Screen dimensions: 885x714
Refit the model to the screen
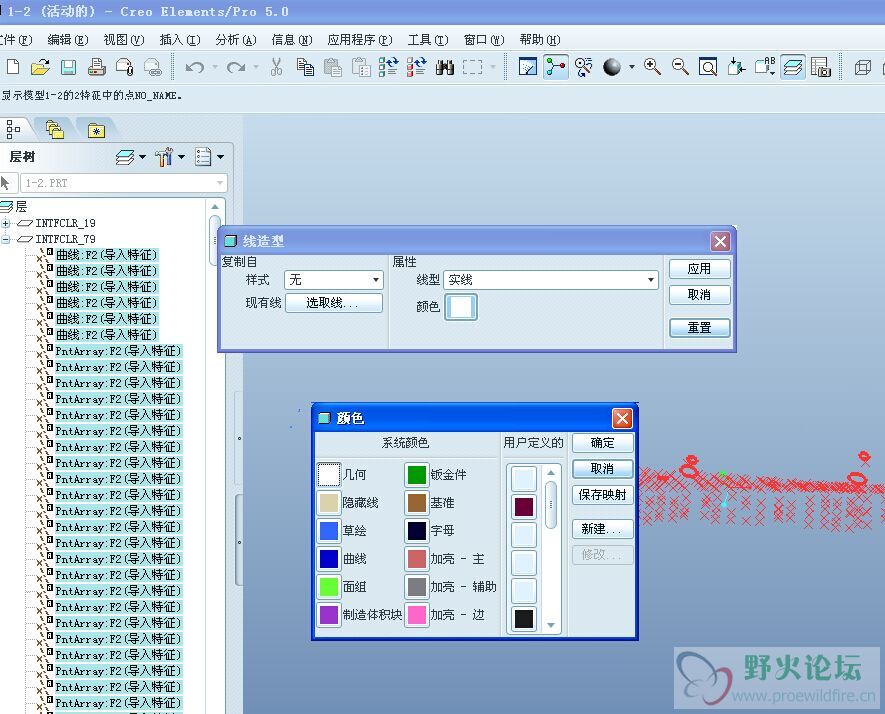(x=708, y=67)
